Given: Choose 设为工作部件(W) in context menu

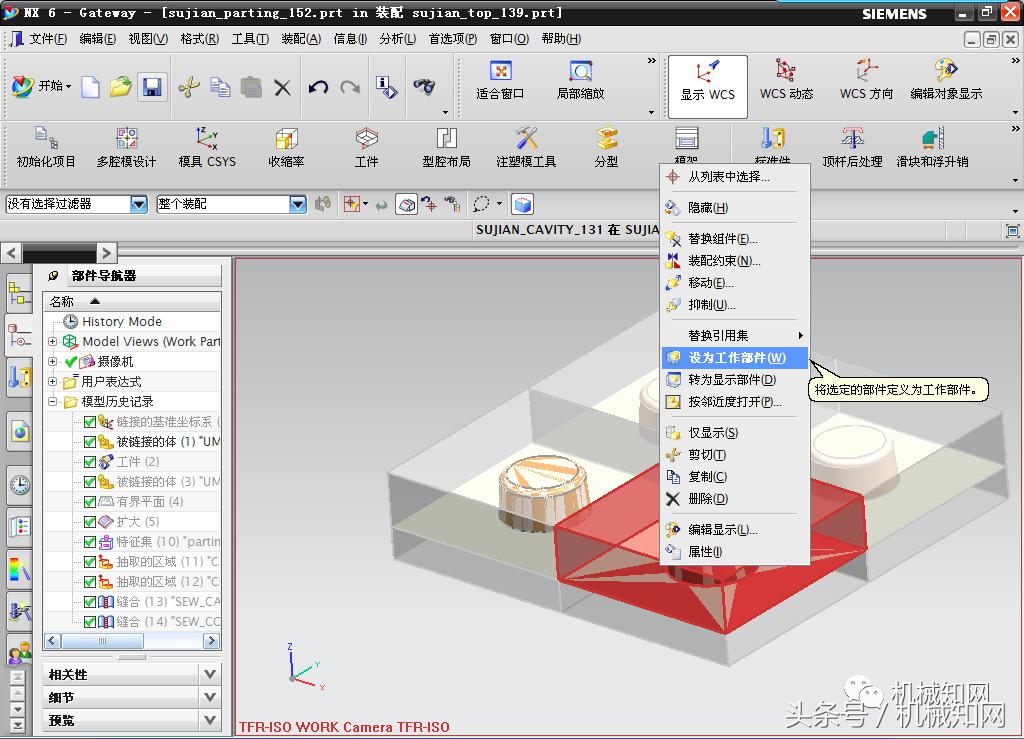Looking at the screenshot, I should pyautogui.click(x=735, y=358).
